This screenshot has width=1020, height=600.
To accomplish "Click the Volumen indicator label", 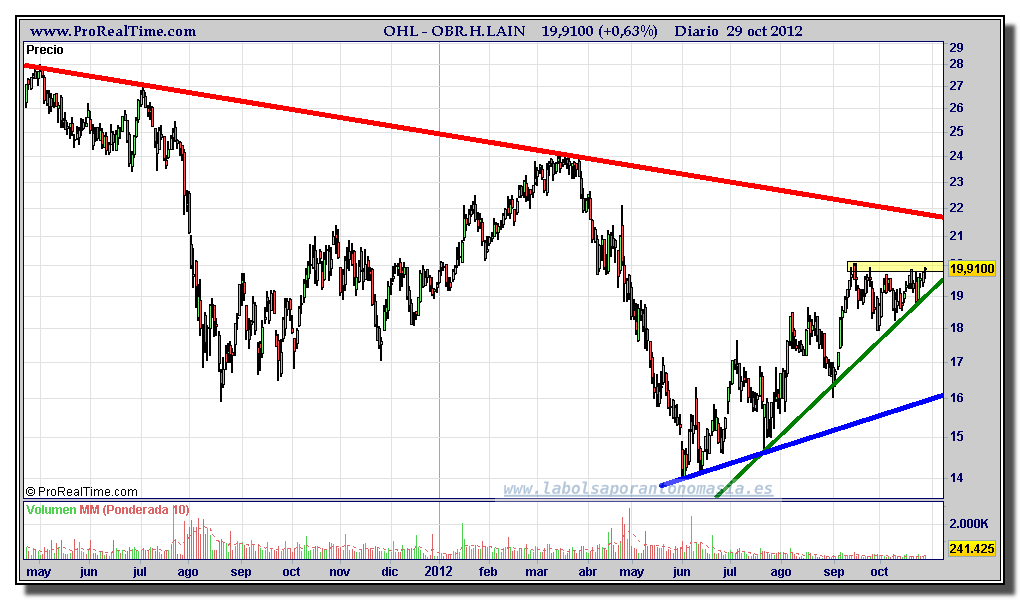I will [50, 510].
